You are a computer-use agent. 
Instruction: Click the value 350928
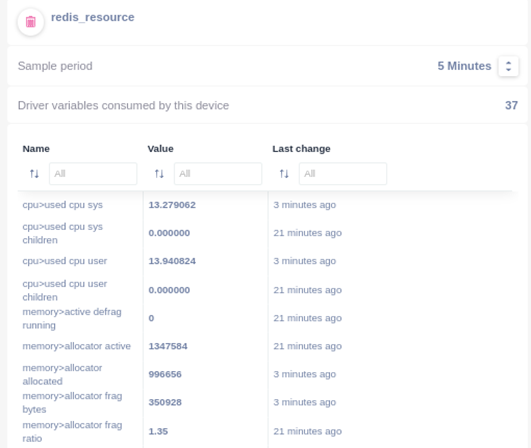coord(165,402)
